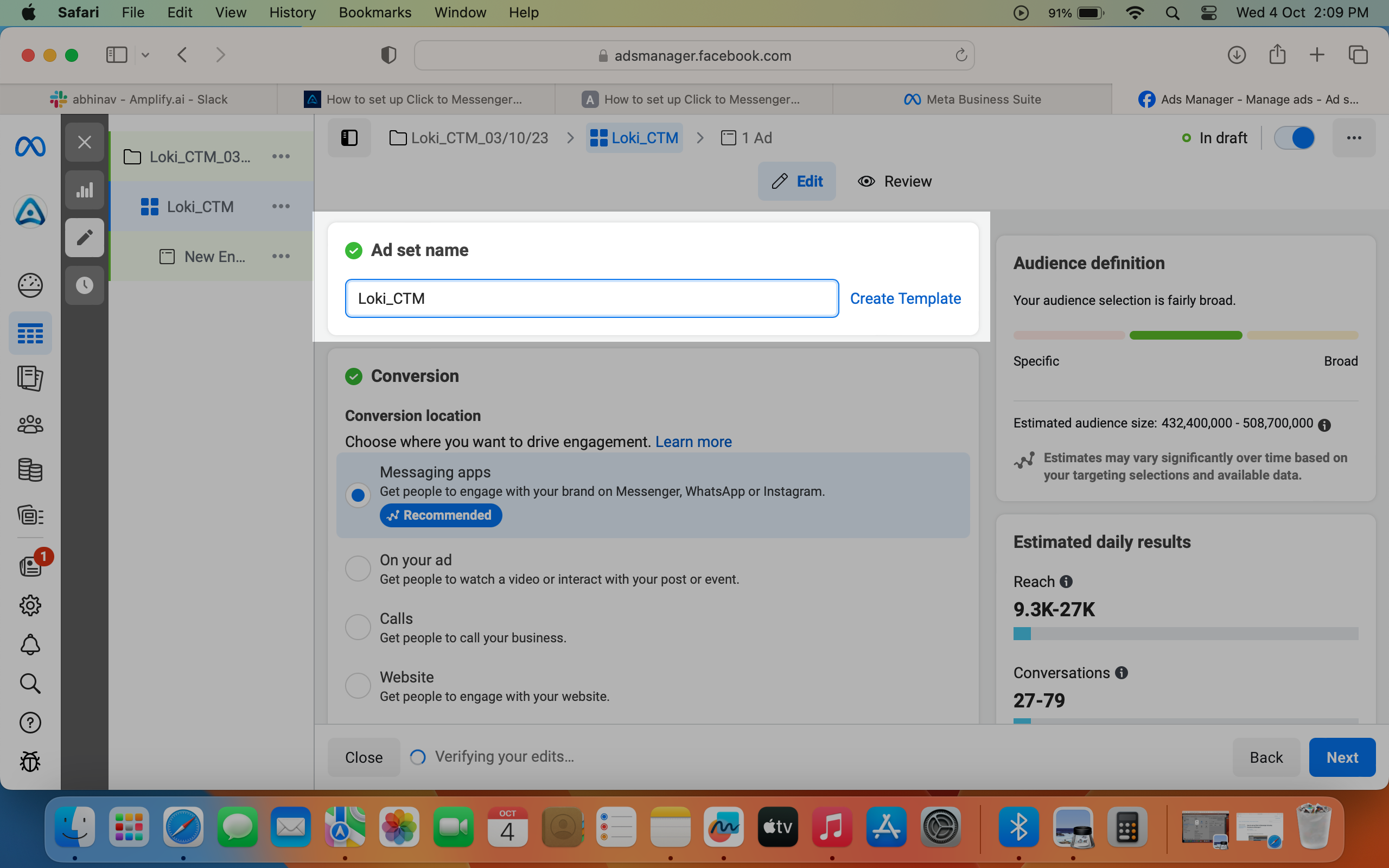Toggle the side panel layout icon
Image resolution: width=1389 pixels, height=868 pixels.
[349, 138]
